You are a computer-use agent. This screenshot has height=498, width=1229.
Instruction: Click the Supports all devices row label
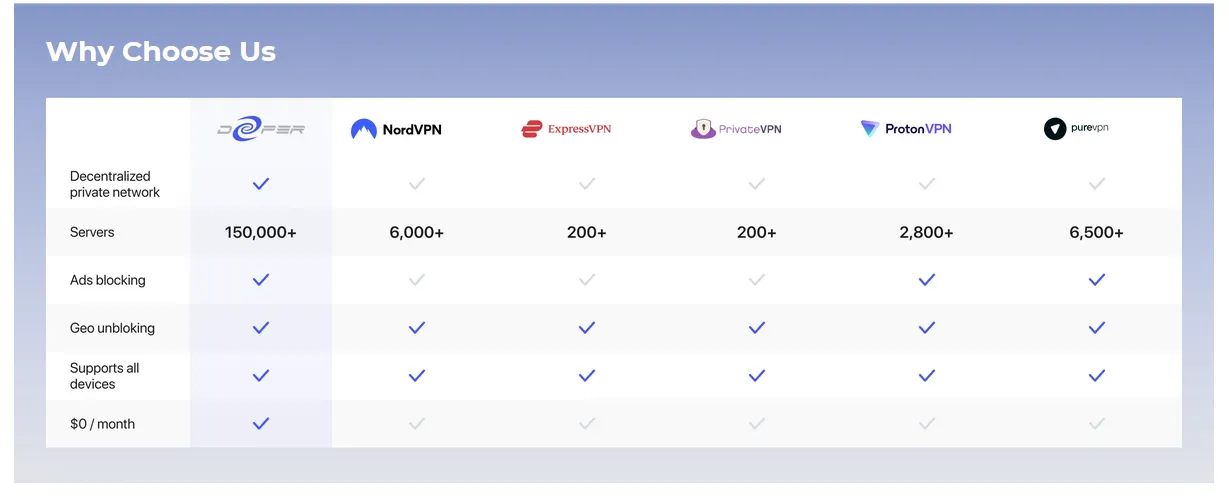point(104,376)
